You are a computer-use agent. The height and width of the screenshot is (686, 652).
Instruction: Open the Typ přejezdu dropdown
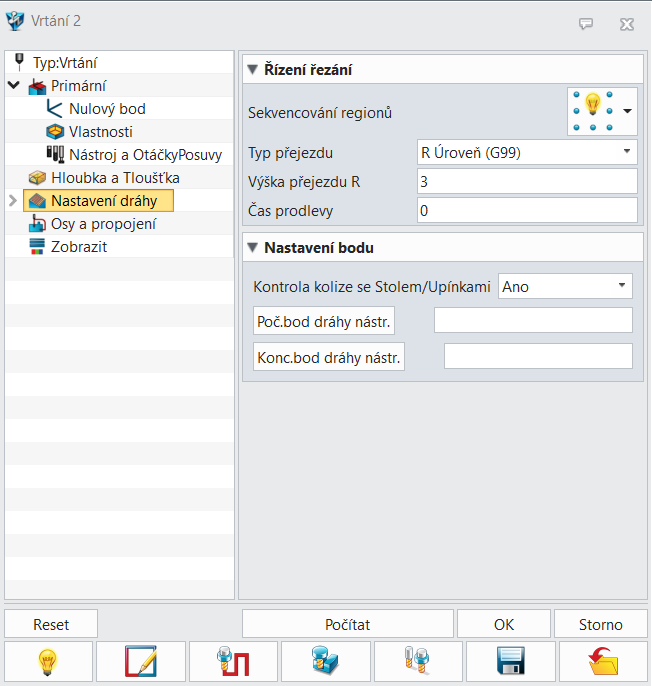tap(527, 152)
